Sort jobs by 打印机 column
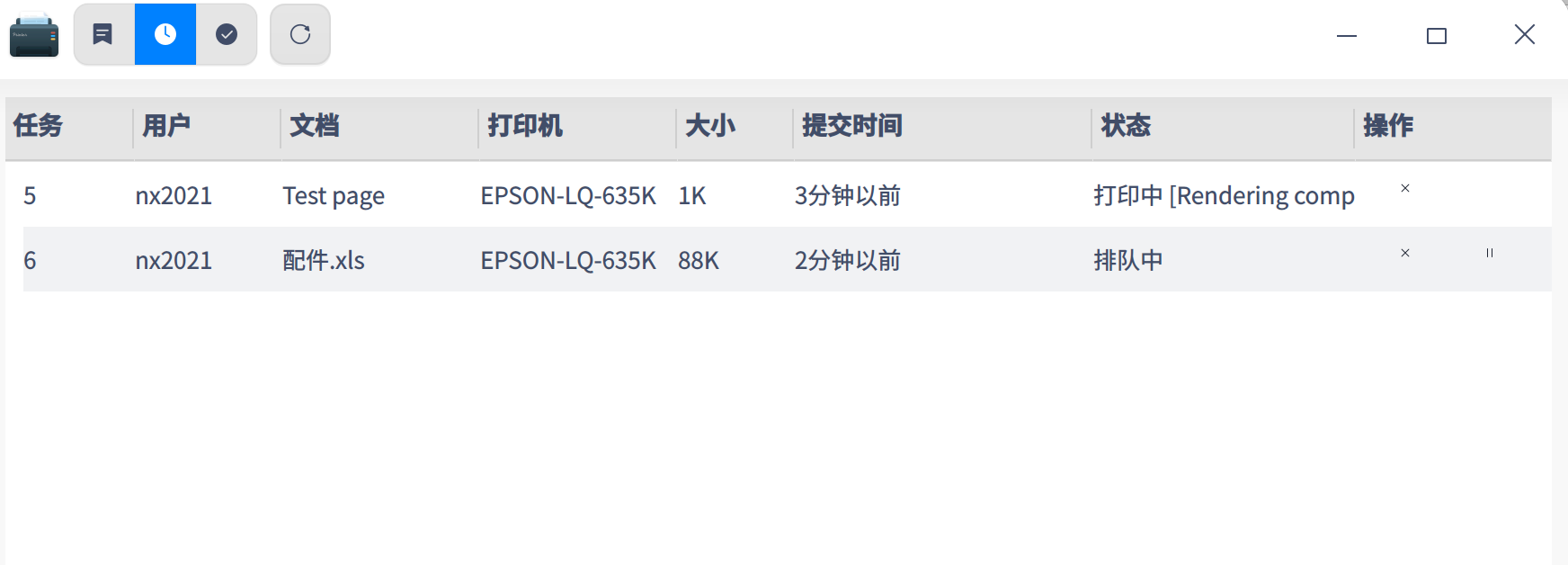Viewport: 1568px width, 565px height. coord(525,126)
